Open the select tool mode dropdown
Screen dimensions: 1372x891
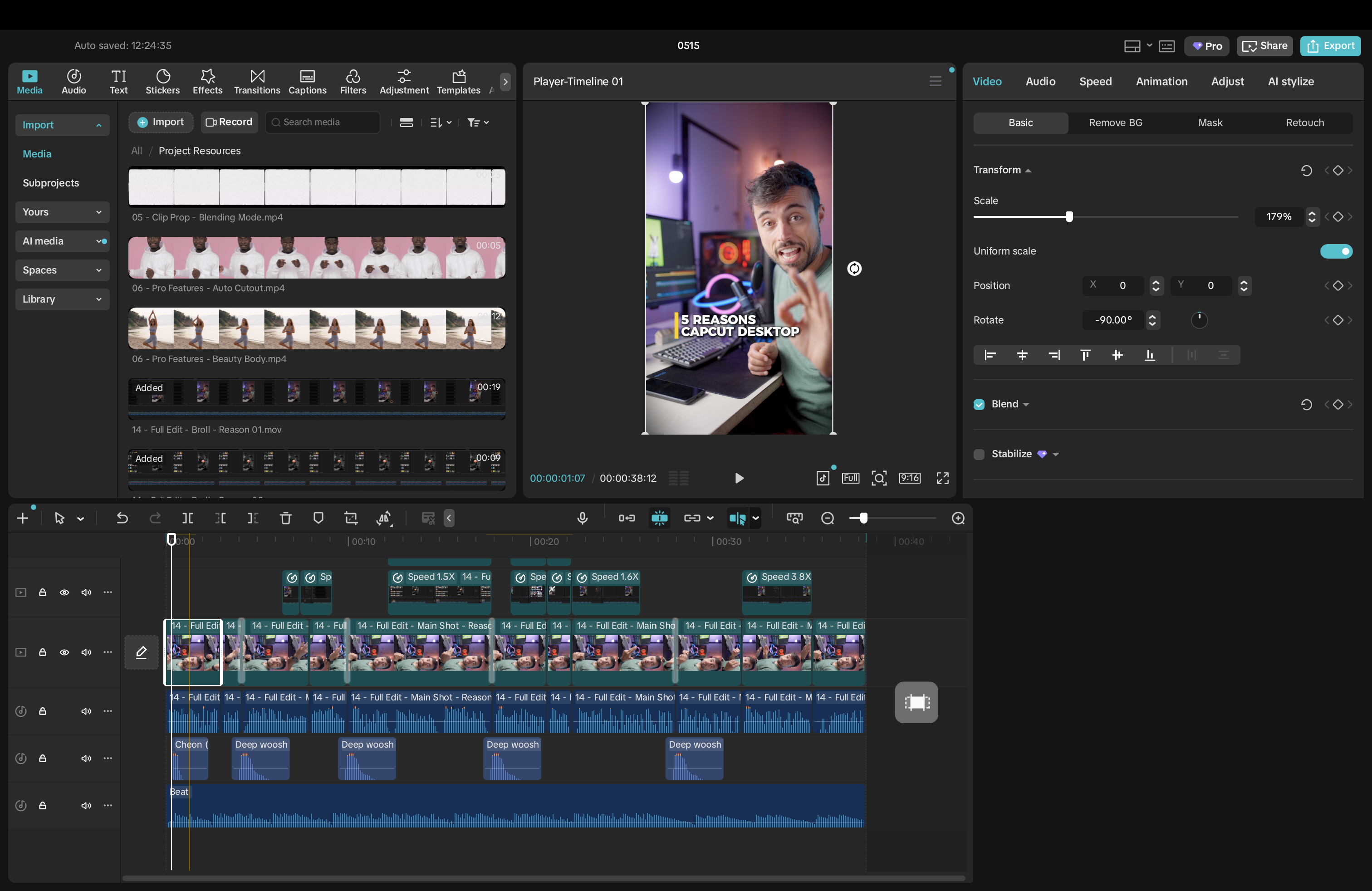coord(81,519)
